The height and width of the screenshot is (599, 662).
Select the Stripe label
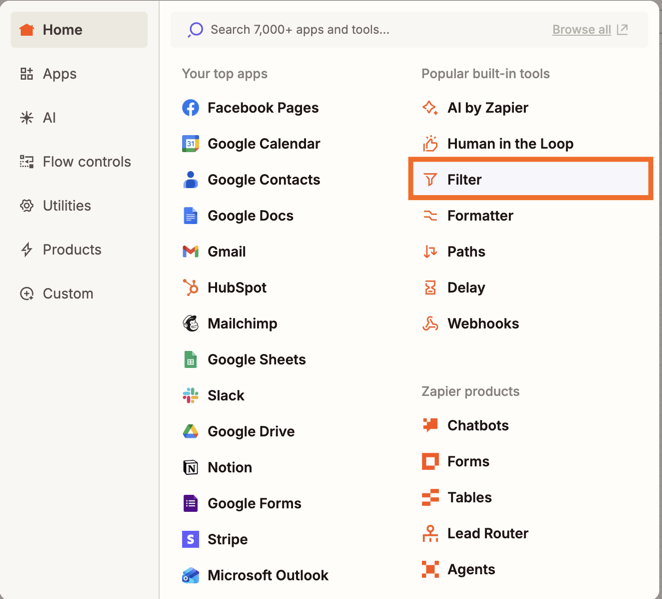[x=228, y=539]
